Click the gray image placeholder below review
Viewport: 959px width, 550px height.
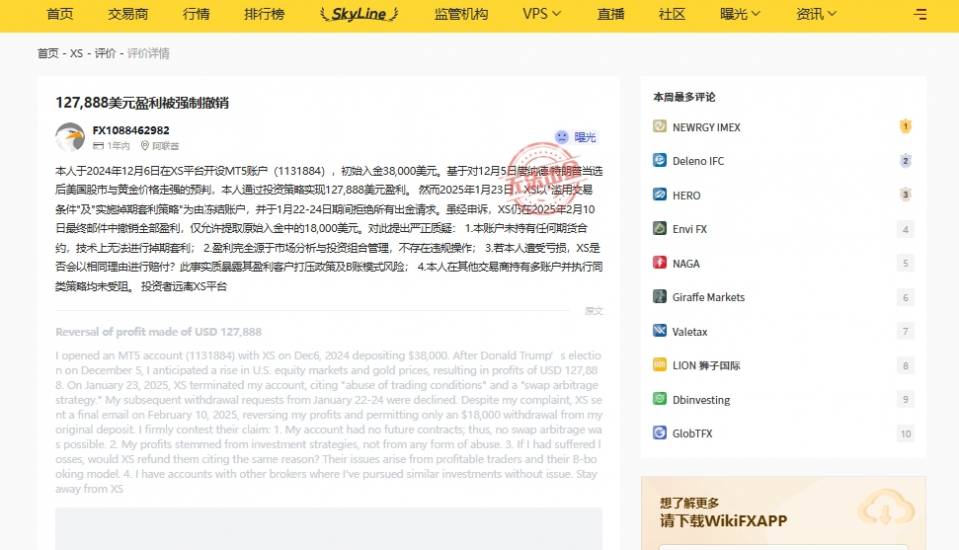[328, 529]
